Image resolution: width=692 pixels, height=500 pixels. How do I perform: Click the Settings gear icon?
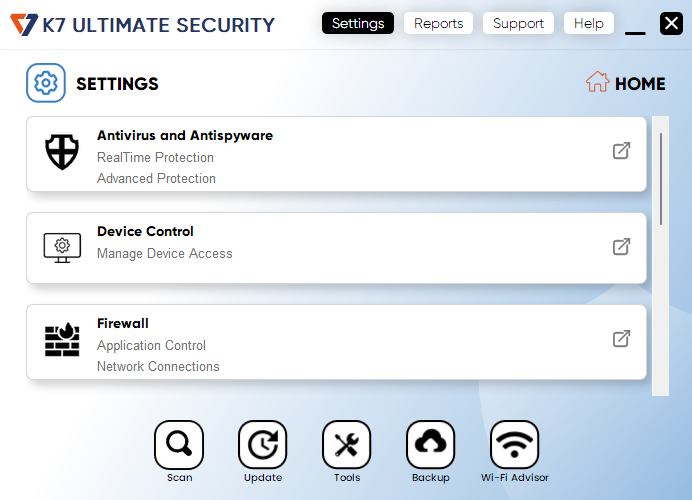pyautogui.click(x=46, y=83)
